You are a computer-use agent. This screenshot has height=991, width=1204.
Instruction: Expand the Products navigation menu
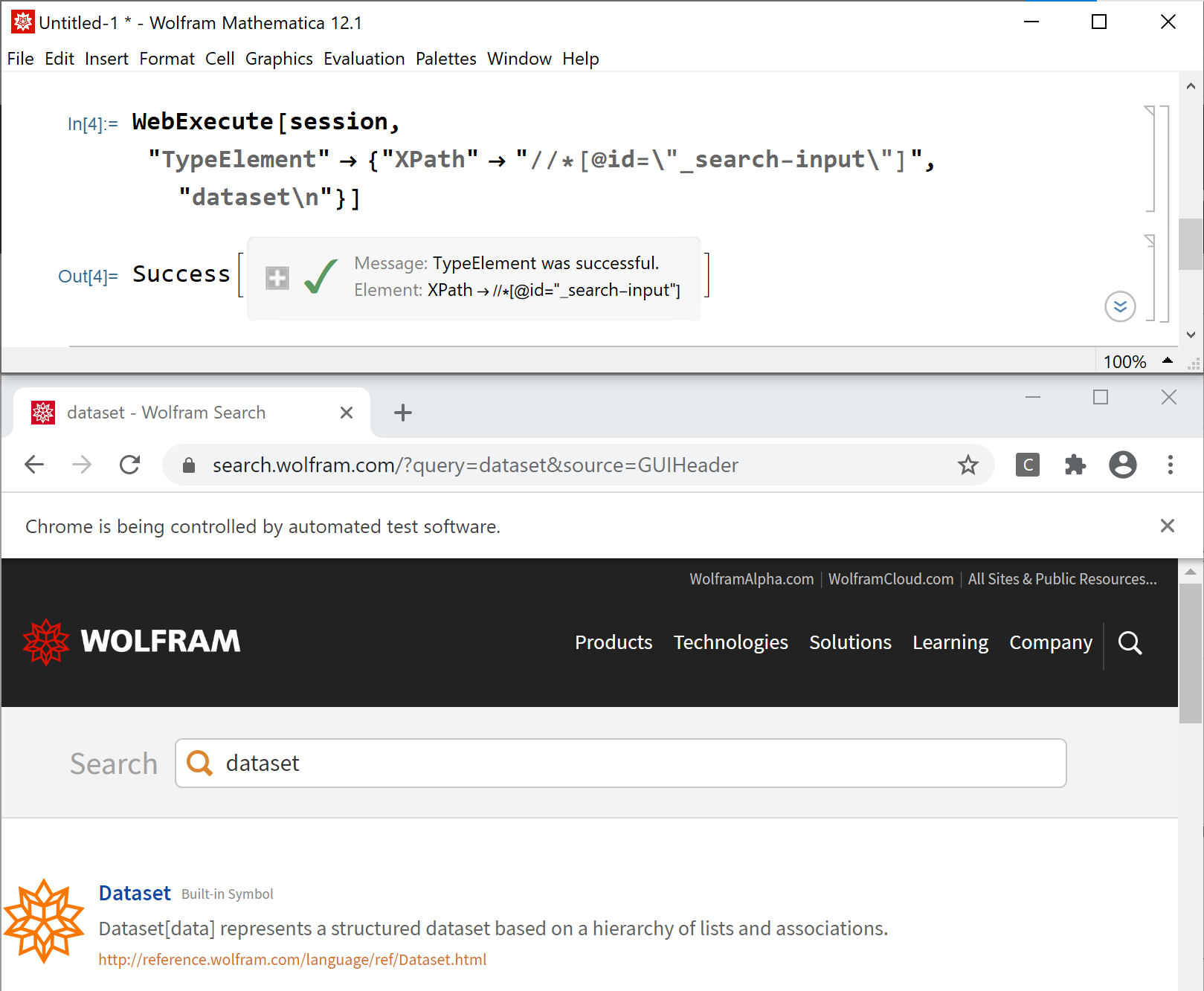pyautogui.click(x=613, y=642)
